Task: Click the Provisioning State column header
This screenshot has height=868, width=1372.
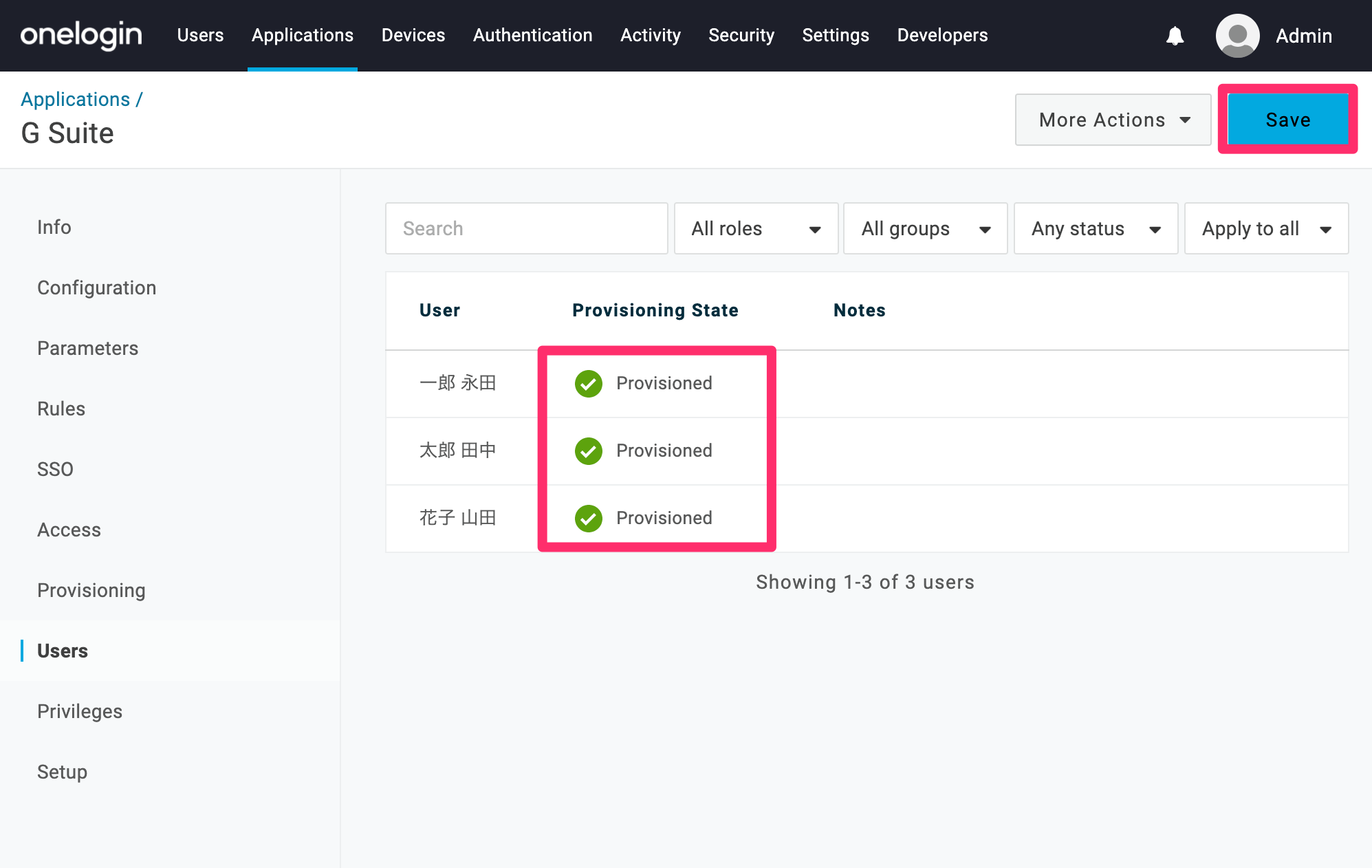Action: coord(655,310)
